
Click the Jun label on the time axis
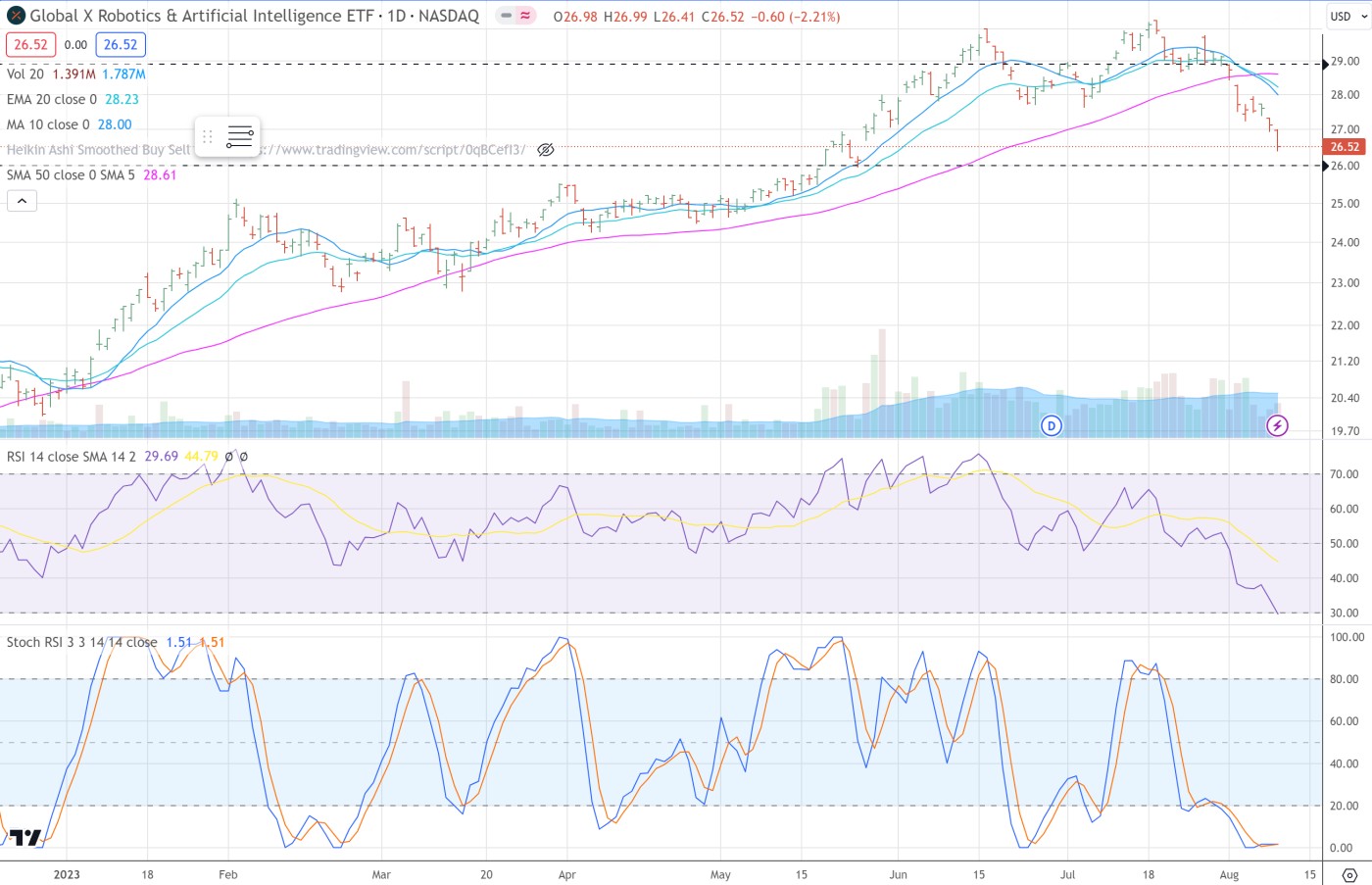[x=898, y=875]
